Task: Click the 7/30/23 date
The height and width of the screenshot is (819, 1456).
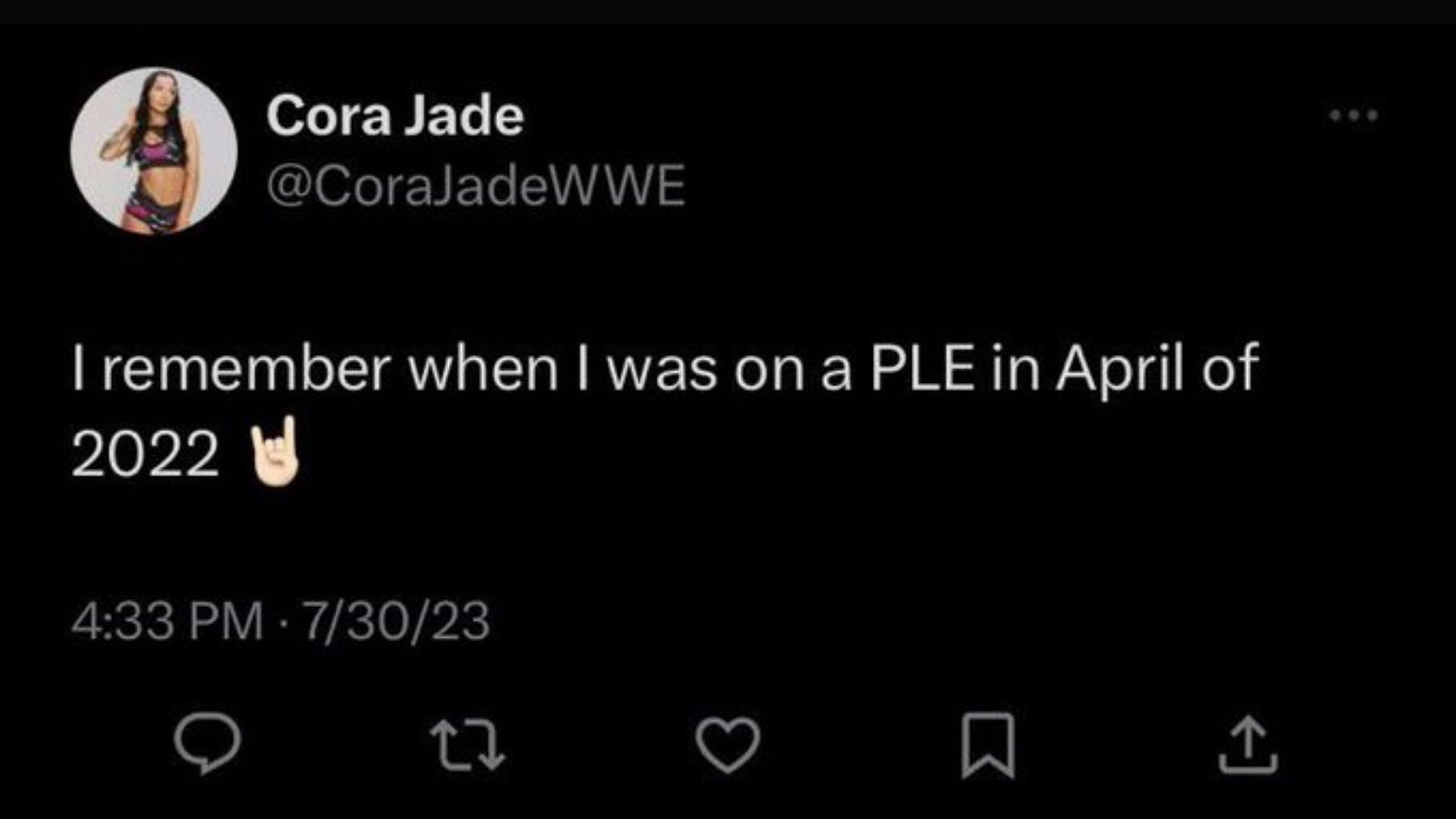Action: tap(396, 621)
